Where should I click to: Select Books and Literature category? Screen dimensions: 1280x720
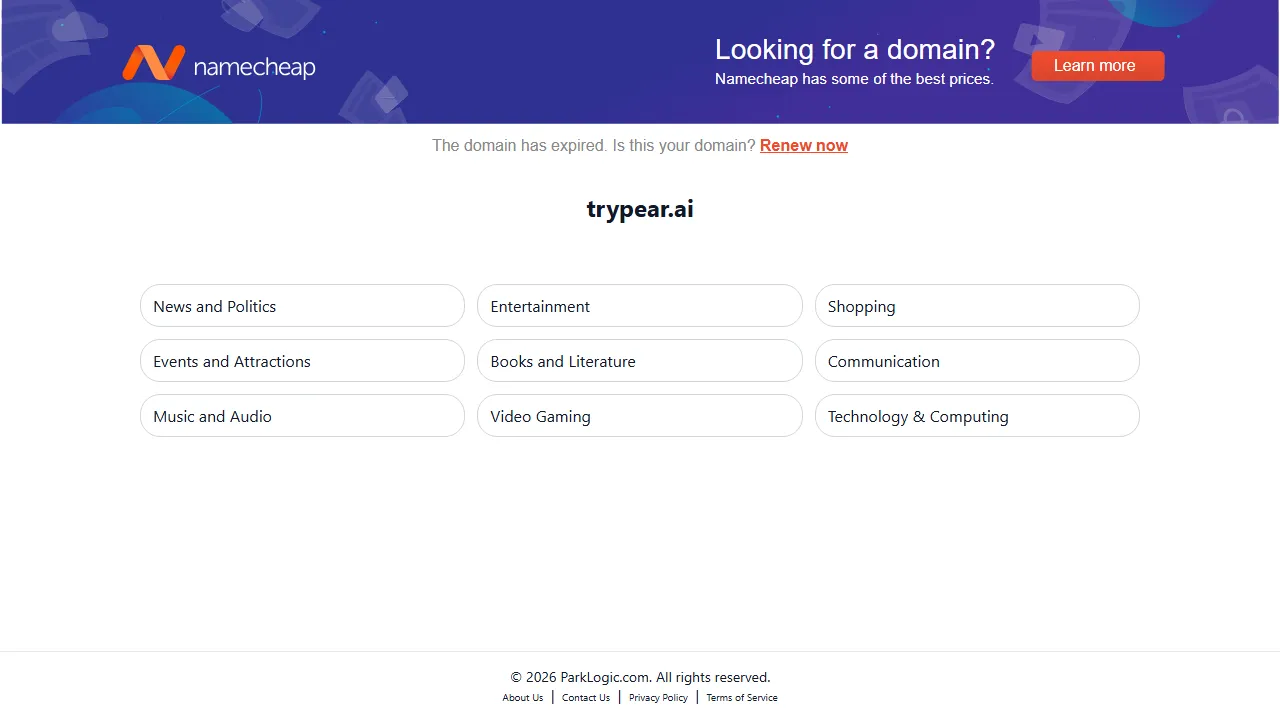click(640, 361)
